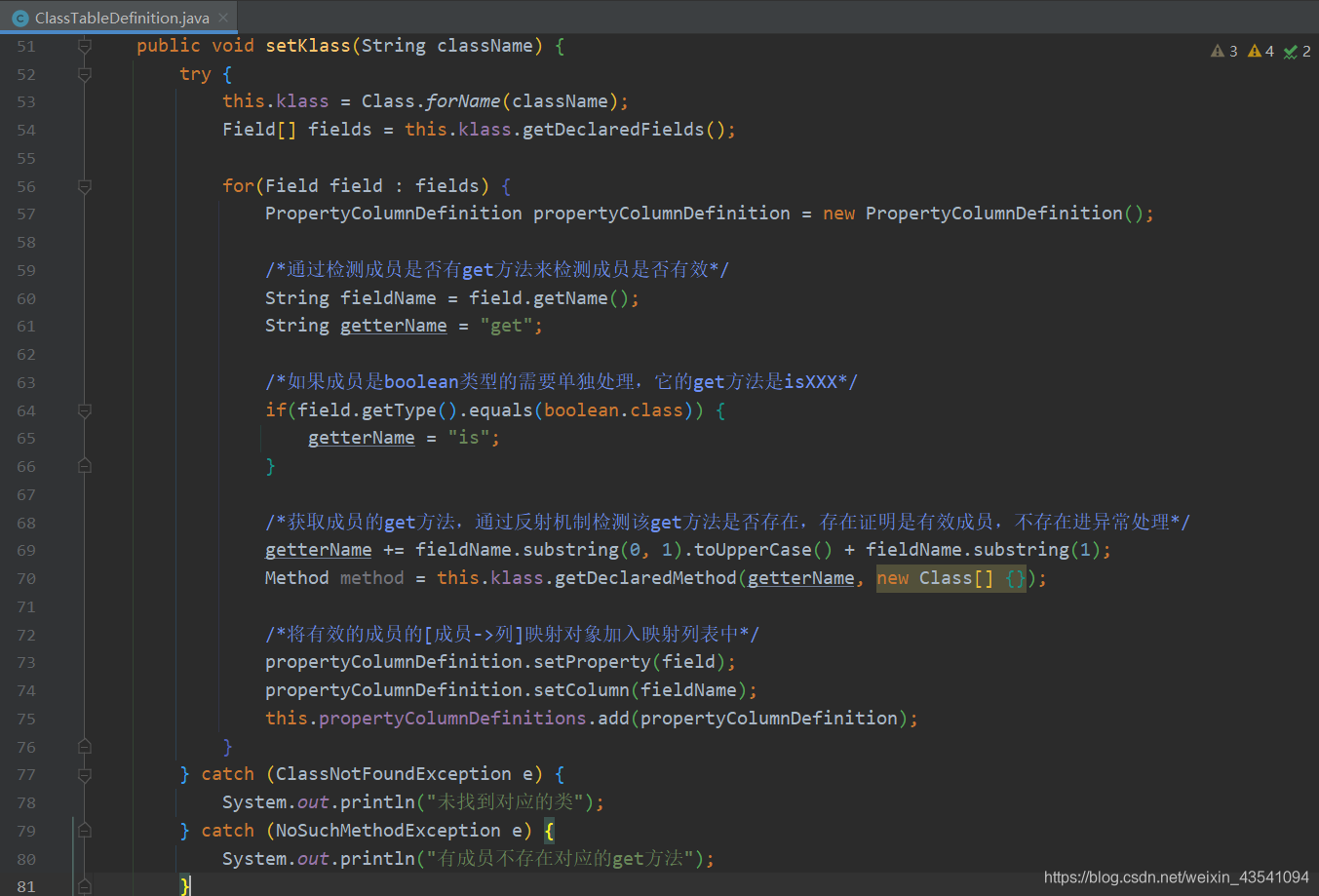Viewport: 1319px width, 896px height.
Task: Click line number 80 in gutter
Action: (25, 860)
